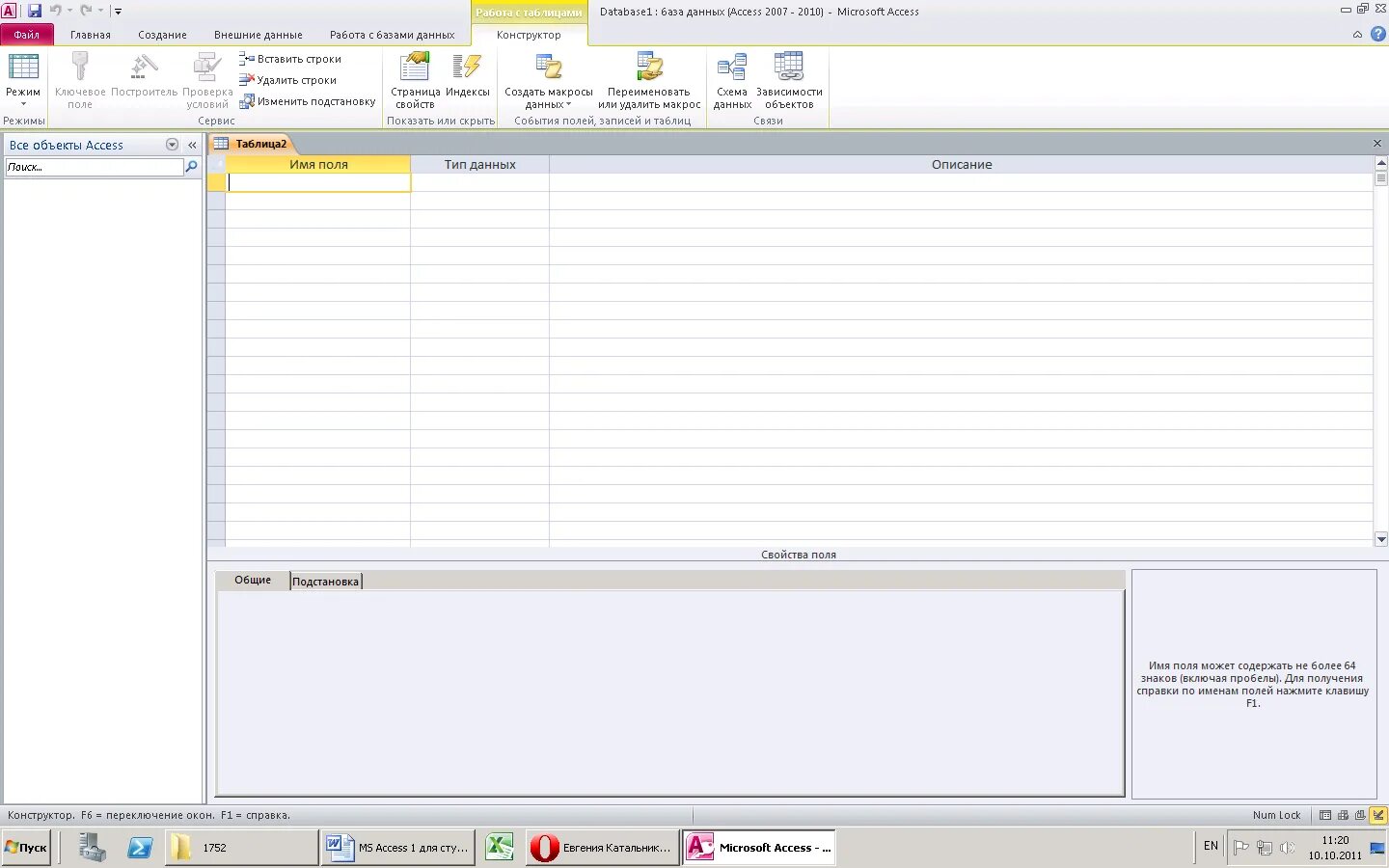
Task: Click the Тип данных column header
Action: pos(479,165)
